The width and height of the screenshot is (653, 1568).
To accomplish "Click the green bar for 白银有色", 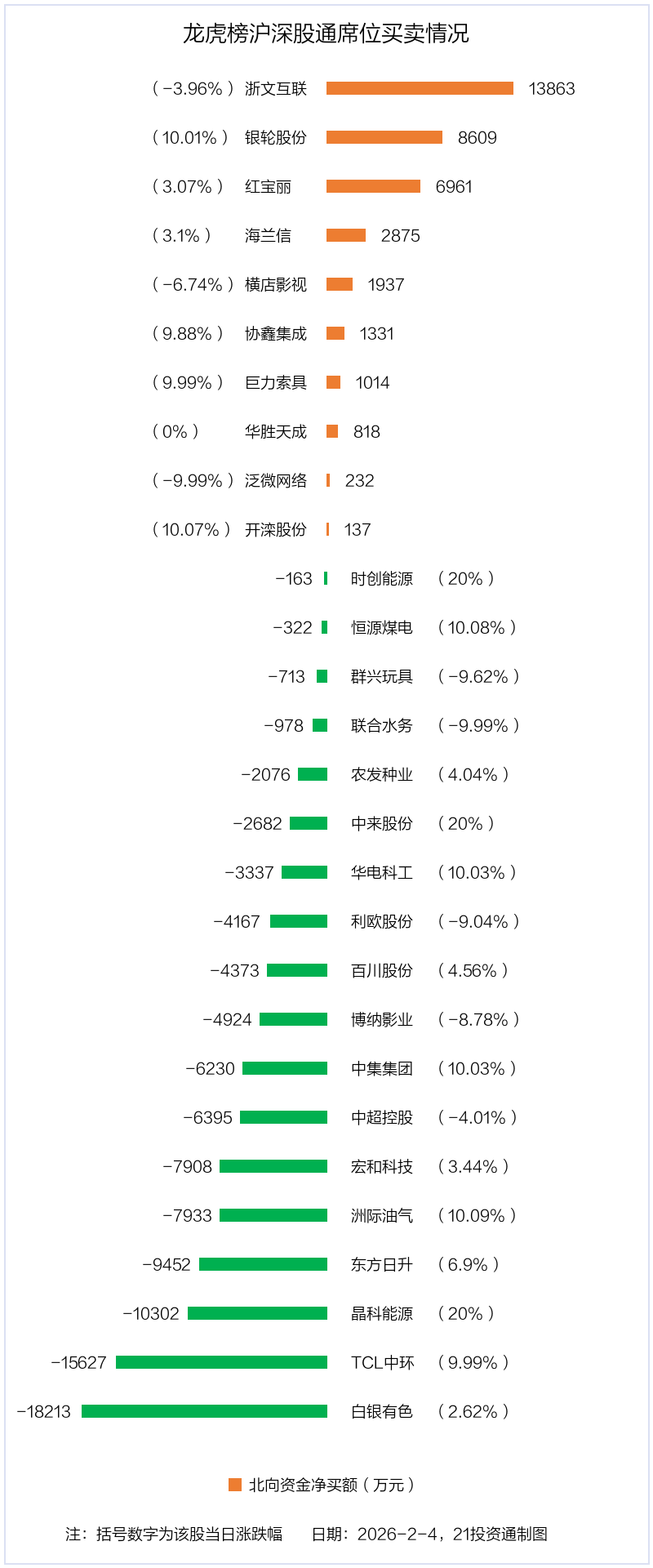I will tap(204, 1411).
